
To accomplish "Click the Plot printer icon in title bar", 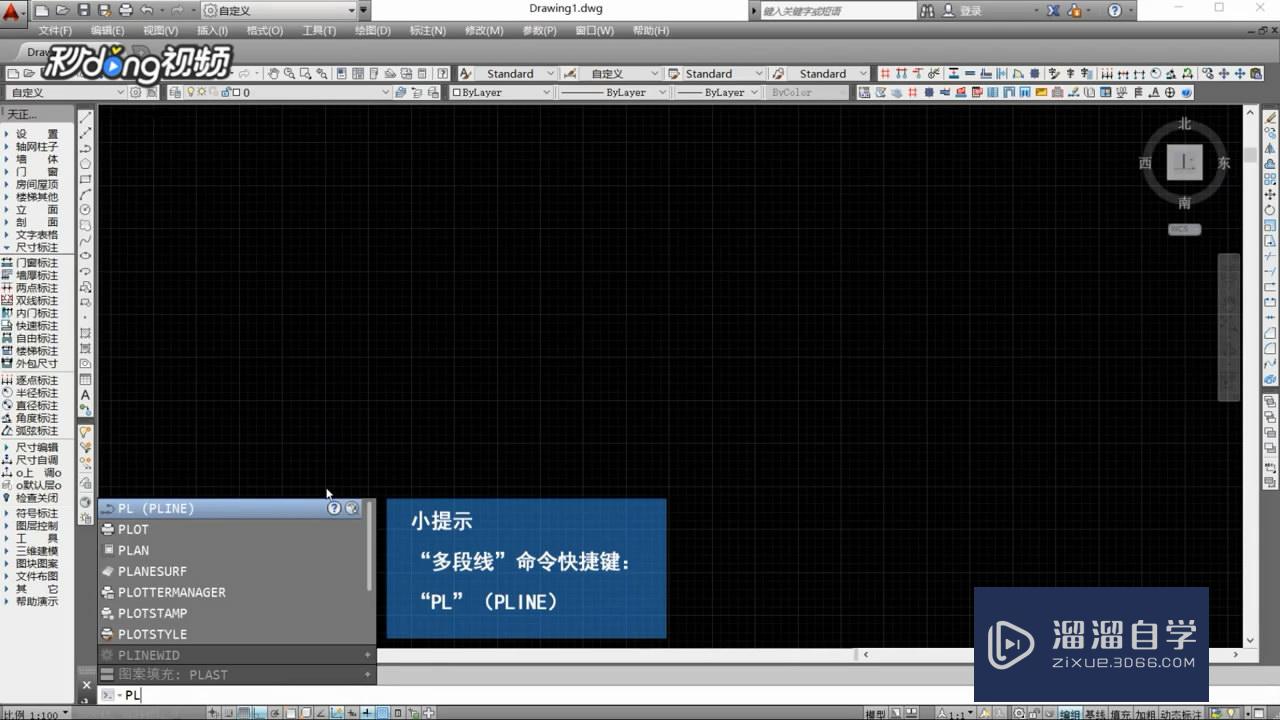I will coord(125,10).
